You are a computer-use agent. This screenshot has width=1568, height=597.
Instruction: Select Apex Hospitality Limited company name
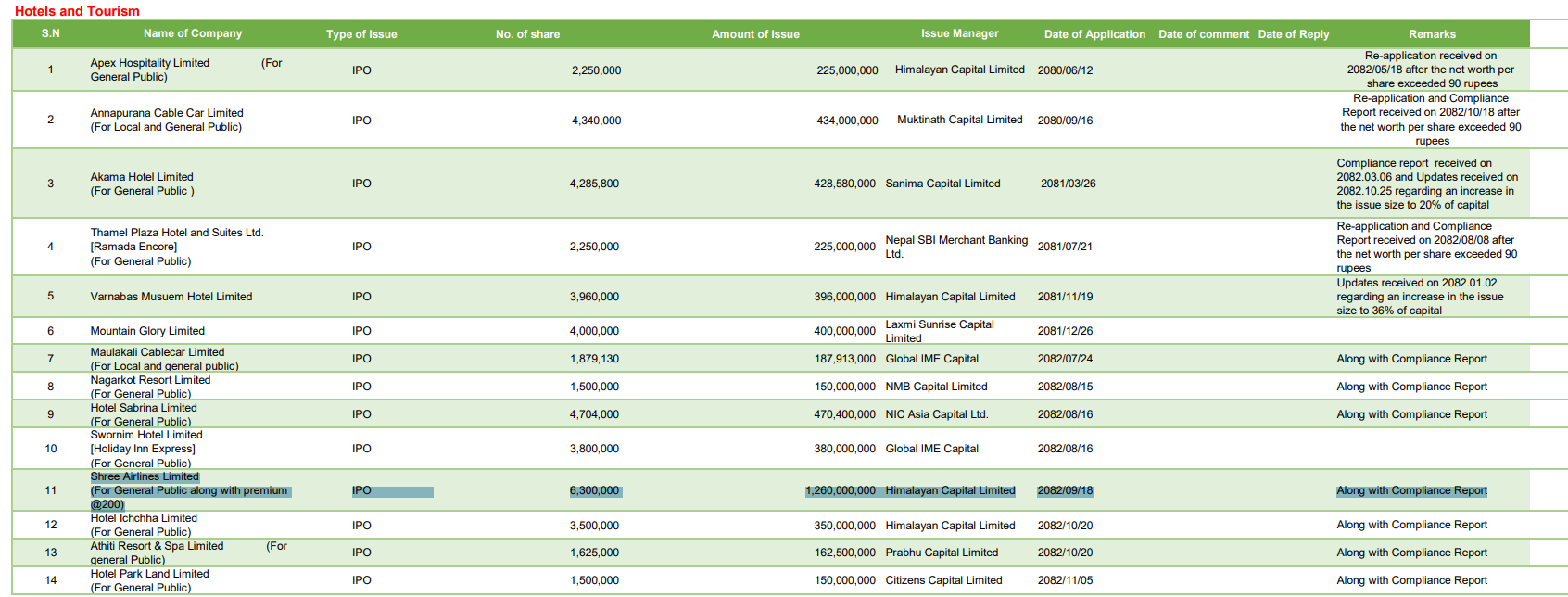point(149,63)
